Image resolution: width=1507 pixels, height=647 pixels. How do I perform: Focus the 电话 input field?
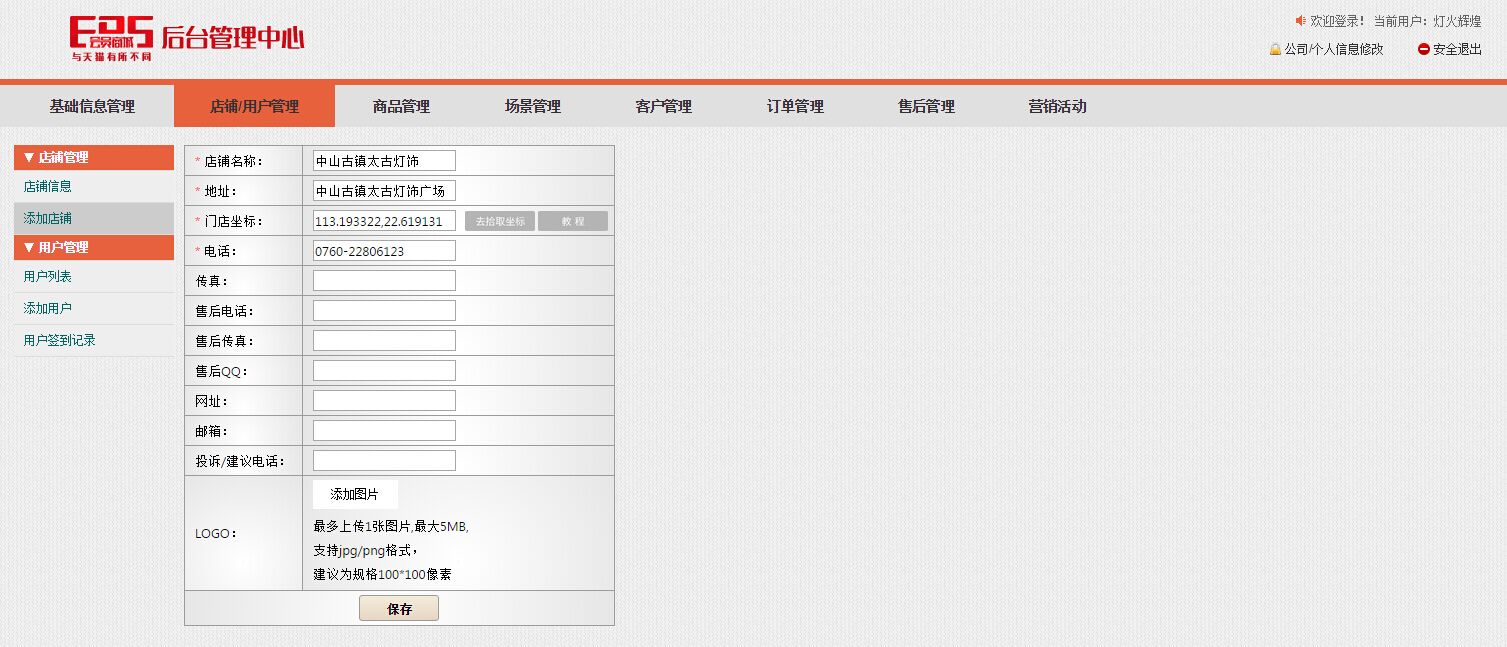click(x=384, y=251)
